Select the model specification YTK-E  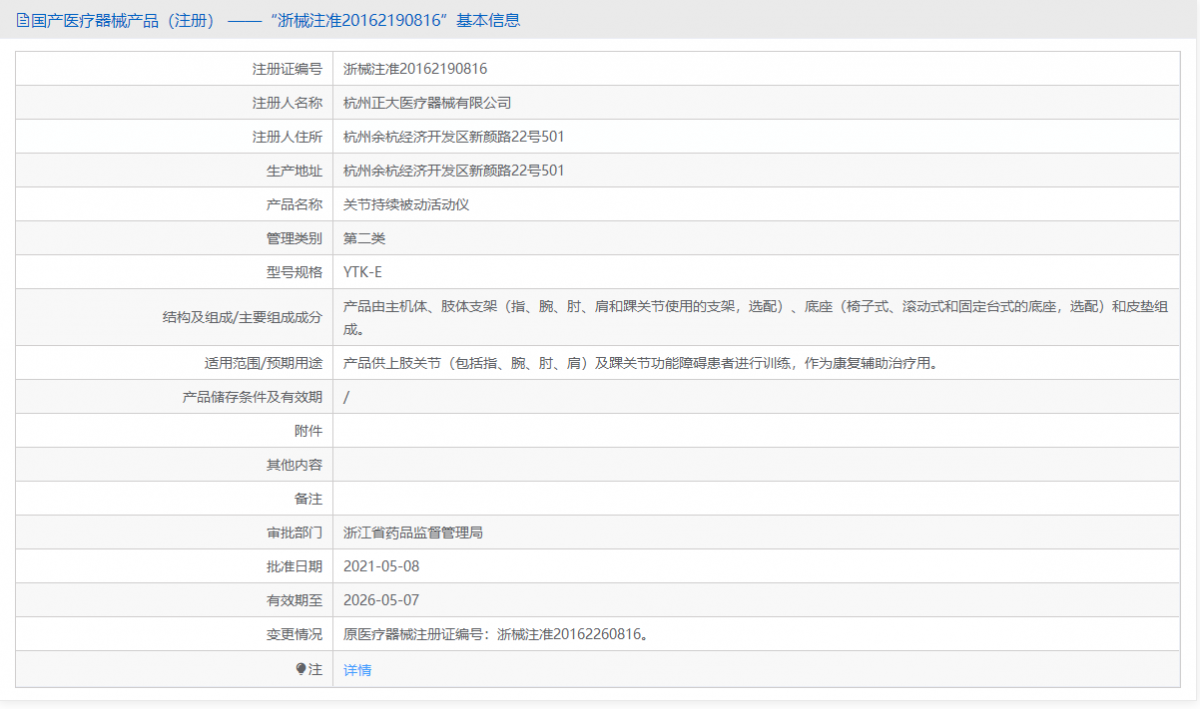pyautogui.click(x=362, y=272)
